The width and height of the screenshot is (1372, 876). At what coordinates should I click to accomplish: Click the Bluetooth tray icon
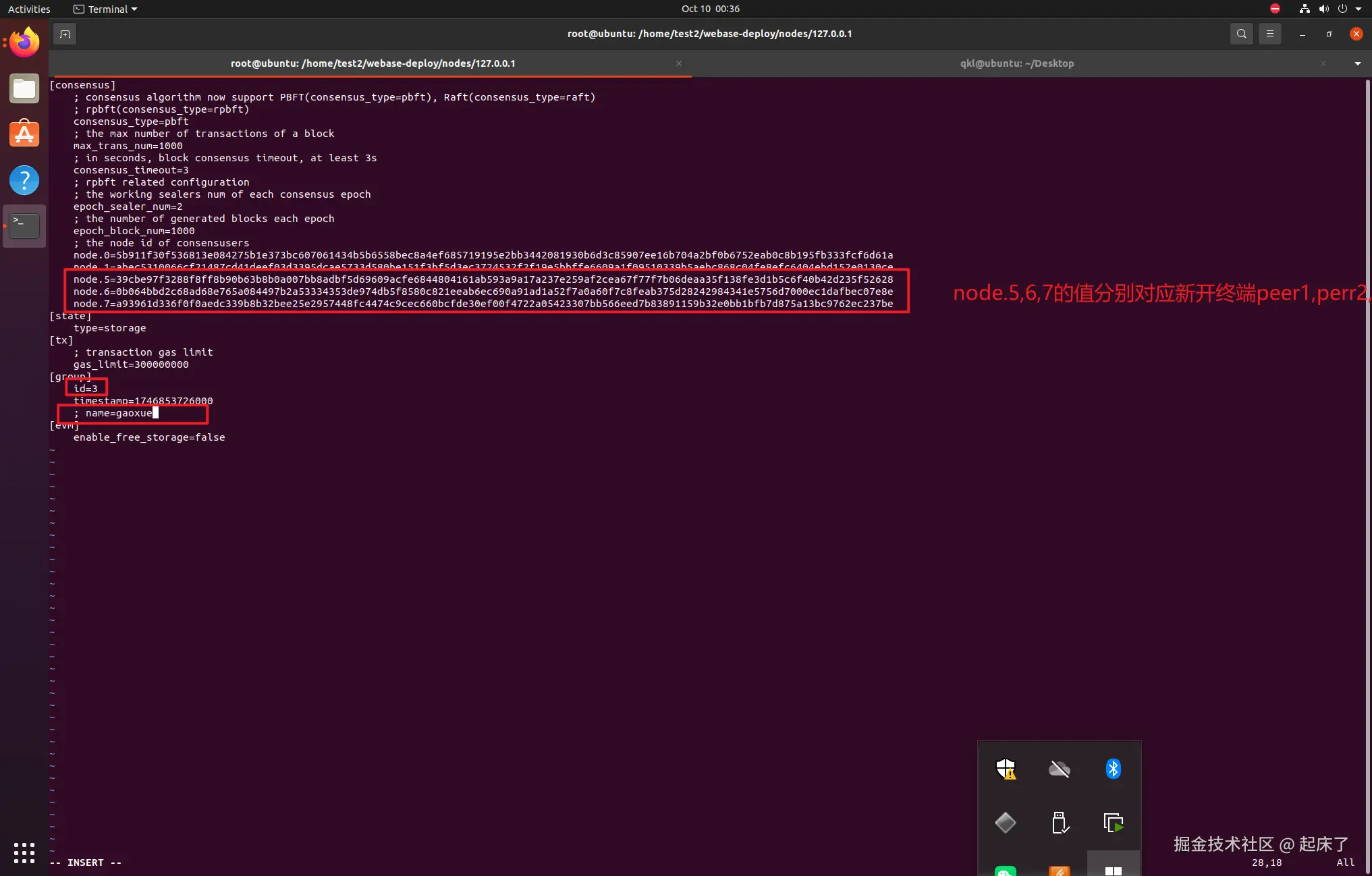point(1113,769)
